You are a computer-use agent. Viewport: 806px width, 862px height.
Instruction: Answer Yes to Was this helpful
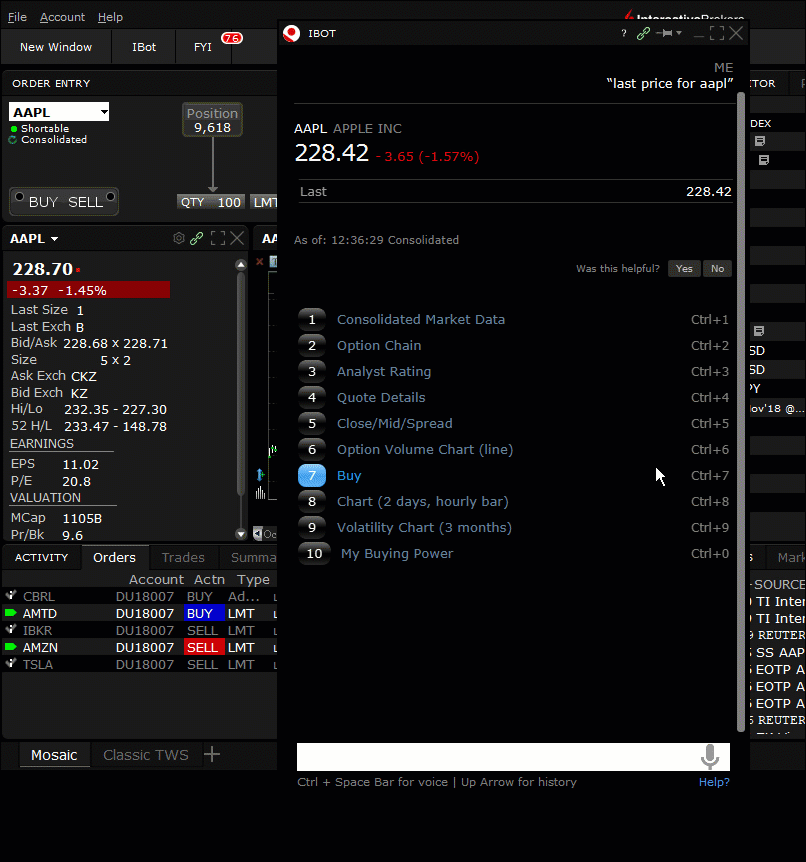point(684,269)
